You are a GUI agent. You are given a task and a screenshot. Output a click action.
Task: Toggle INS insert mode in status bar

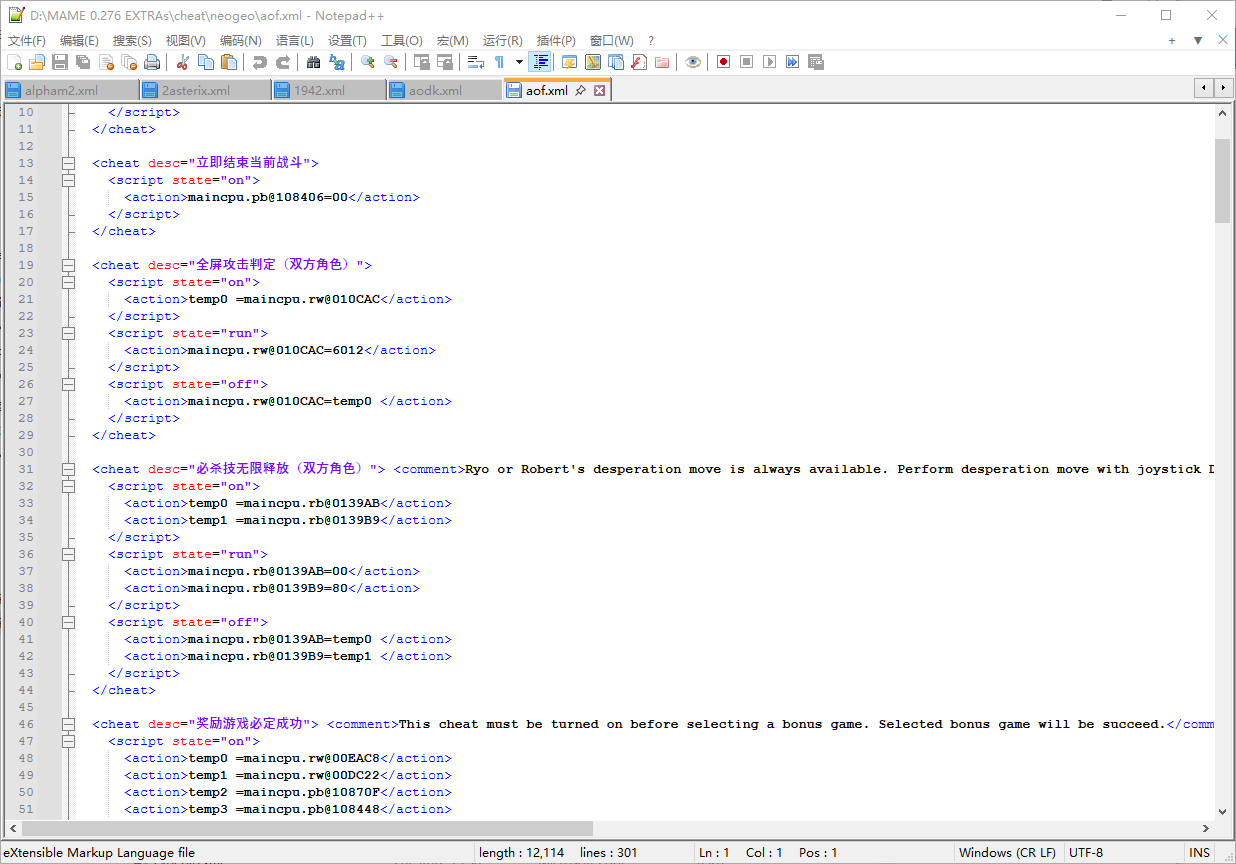[1199, 853]
